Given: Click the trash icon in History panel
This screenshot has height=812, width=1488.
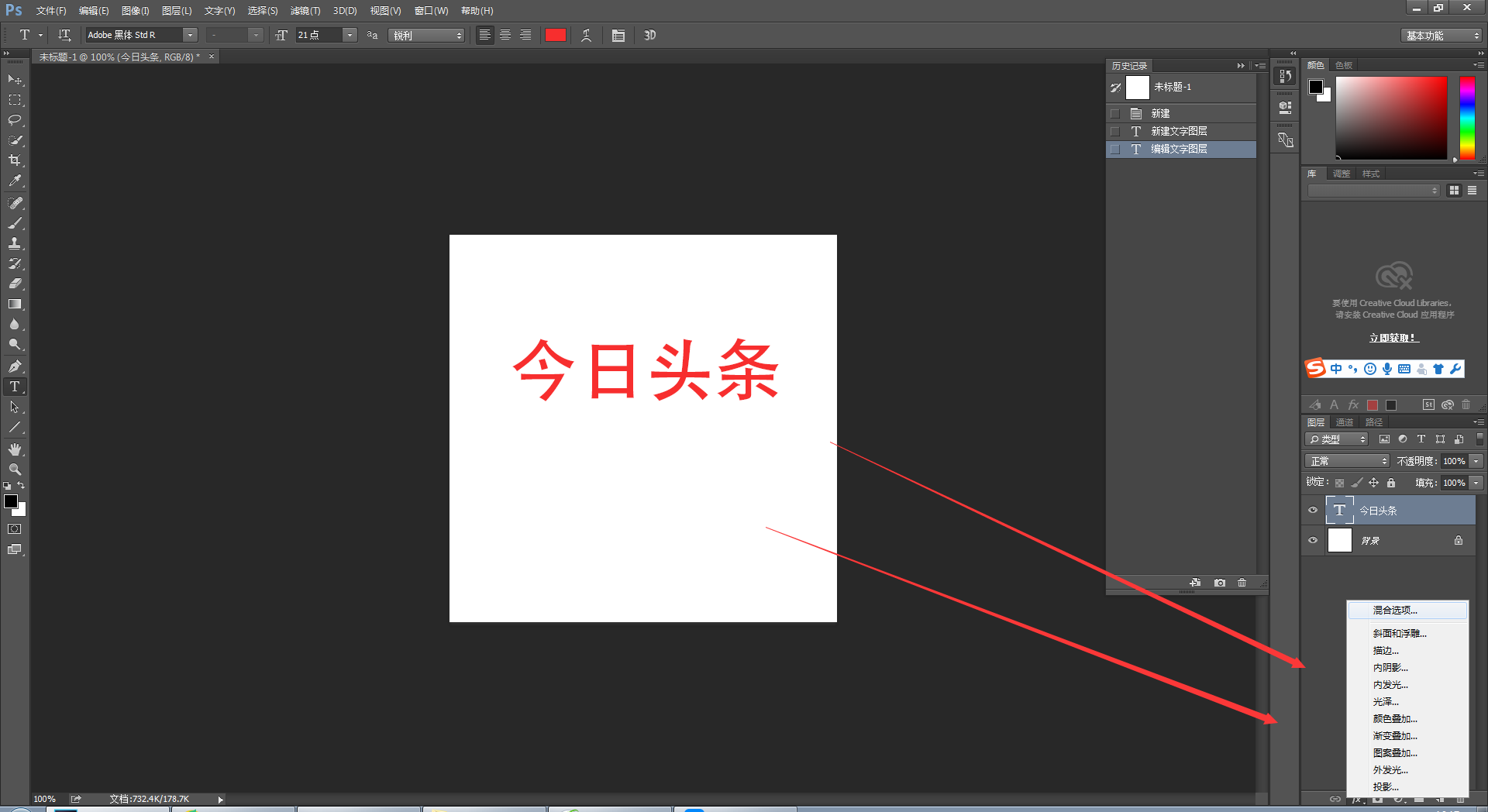Looking at the screenshot, I should coord(1242,583).
